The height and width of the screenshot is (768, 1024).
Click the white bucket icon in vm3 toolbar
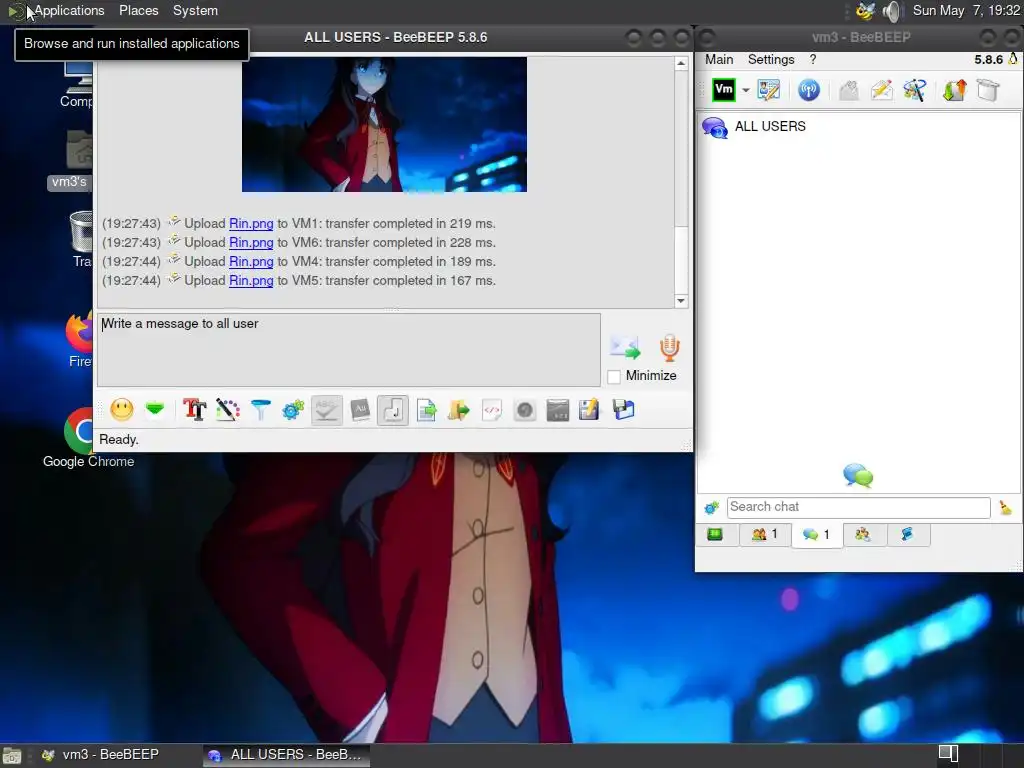tap(988, 89)
